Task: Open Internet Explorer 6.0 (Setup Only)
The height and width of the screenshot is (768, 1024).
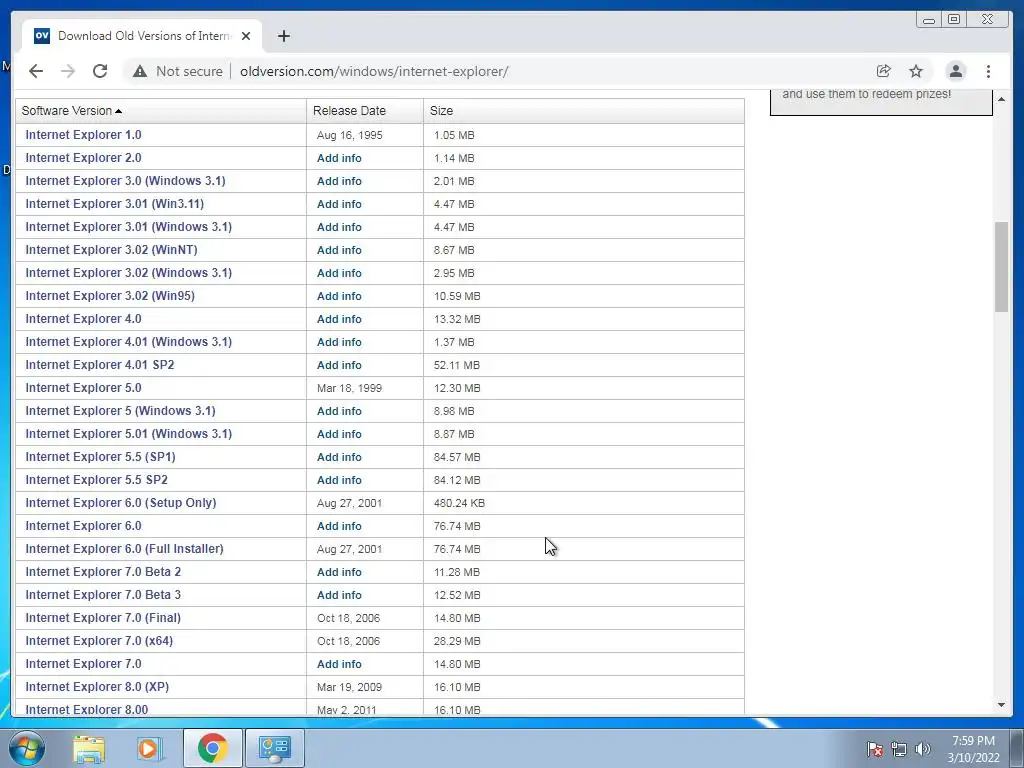Action: [121, 502]
